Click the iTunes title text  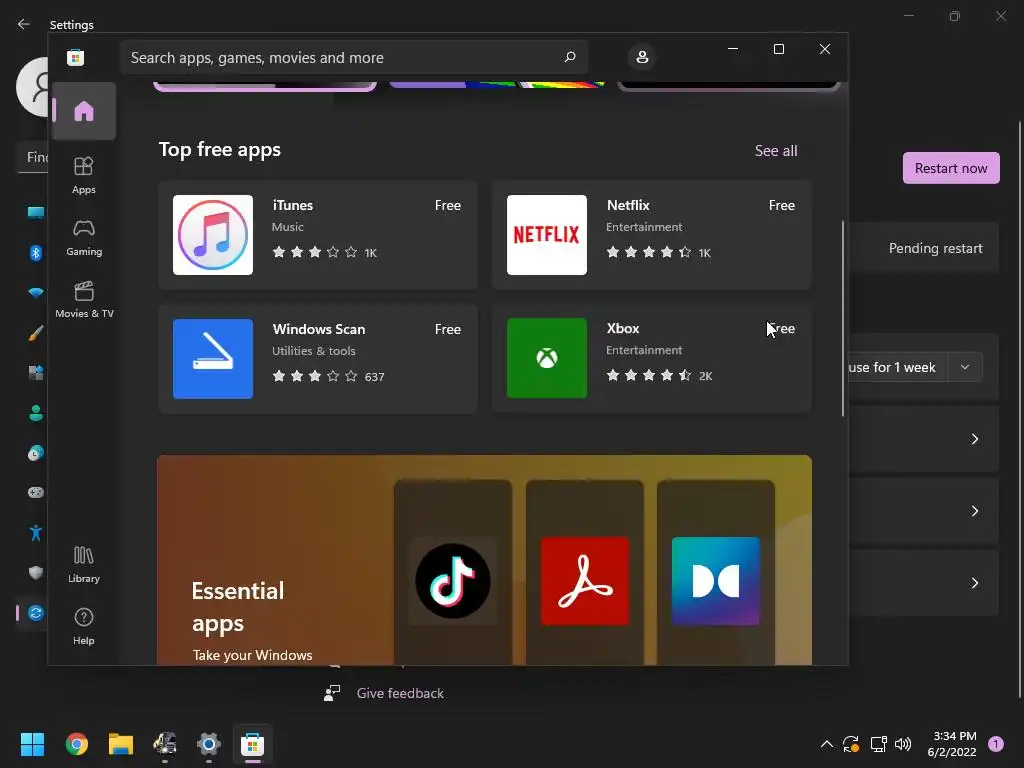(x=293, y=205)
